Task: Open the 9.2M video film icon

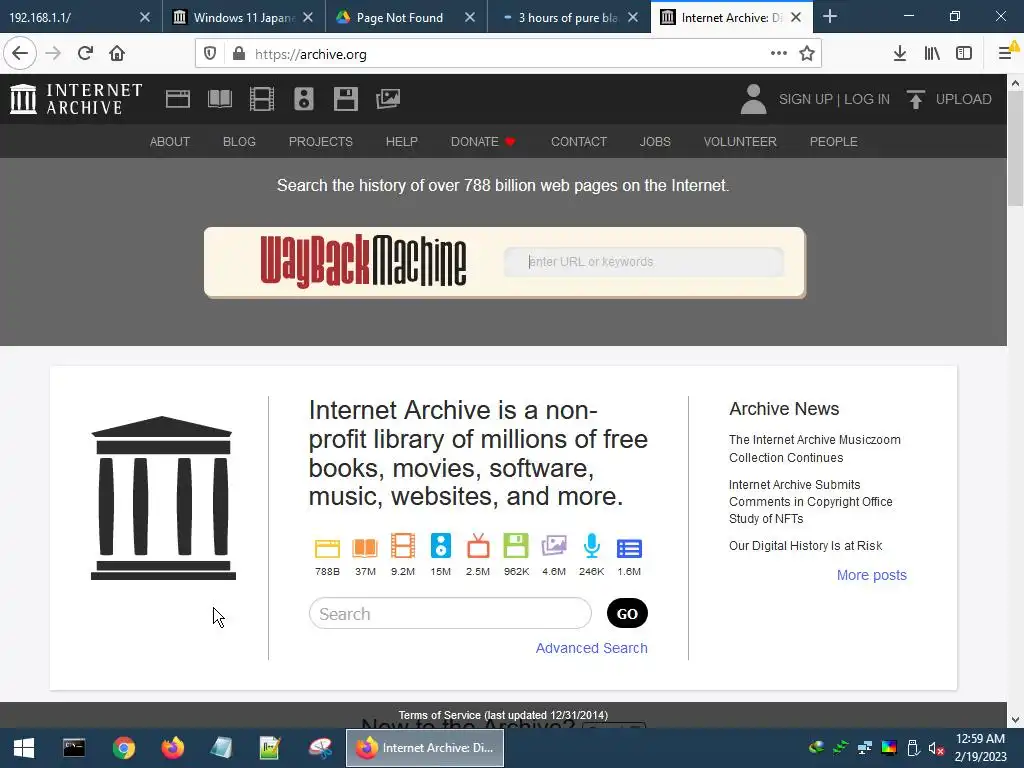Action: click(x=403, y=546)
